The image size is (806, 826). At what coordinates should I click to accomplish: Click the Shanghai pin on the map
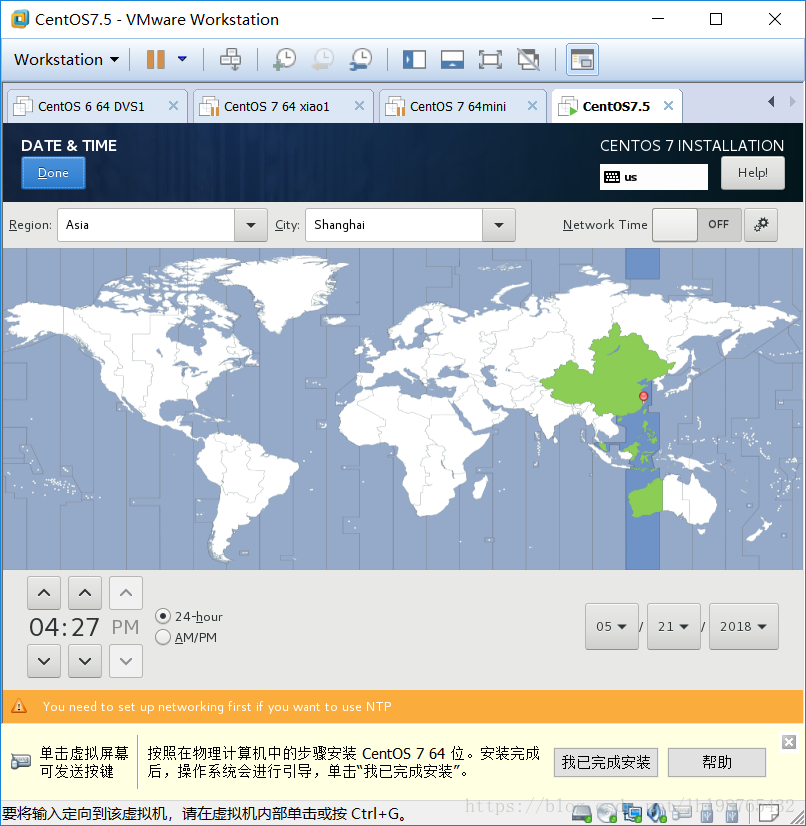click(x=643, y=397)
